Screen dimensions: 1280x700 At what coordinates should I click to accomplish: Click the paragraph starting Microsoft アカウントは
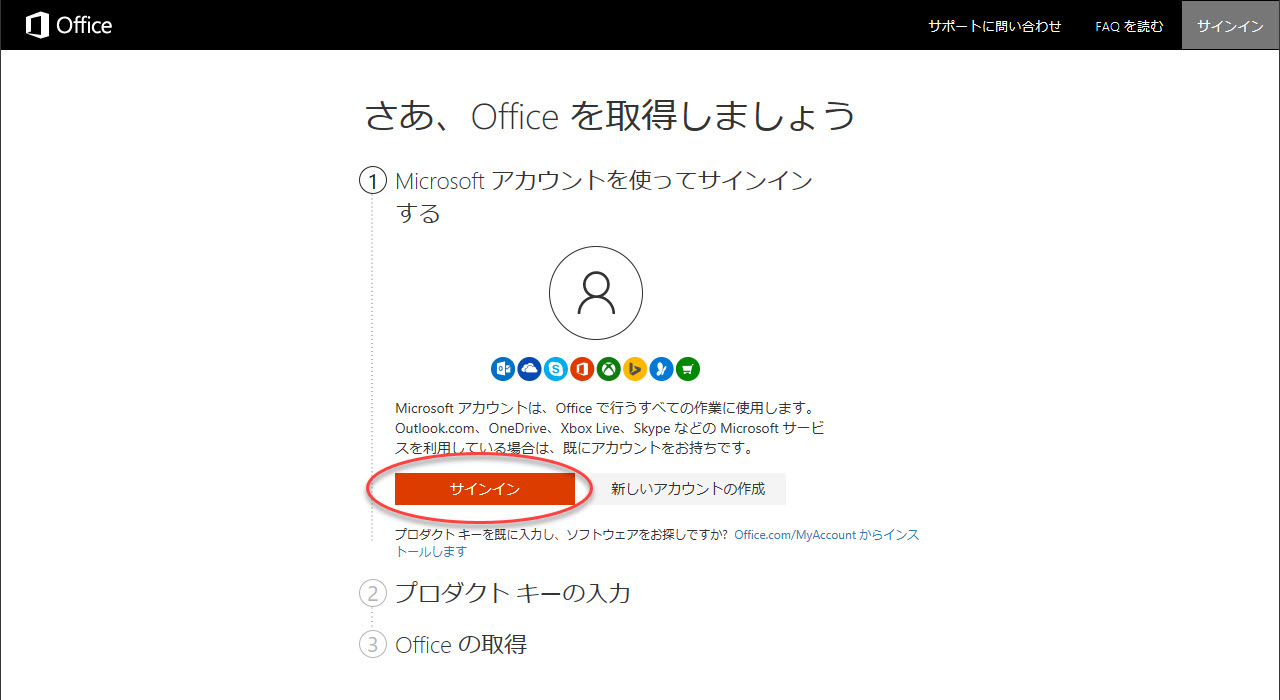point(610,428)
